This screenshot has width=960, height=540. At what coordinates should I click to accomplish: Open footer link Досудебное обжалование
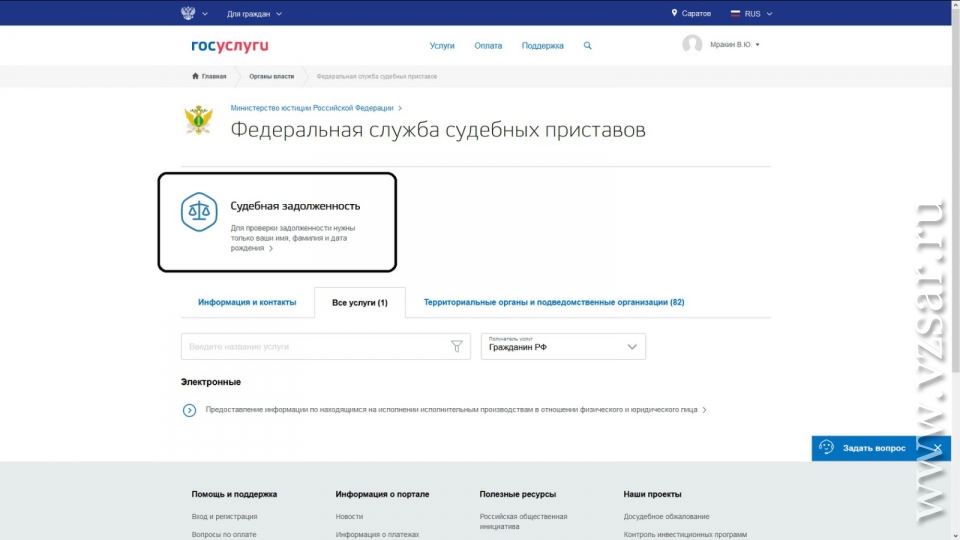666,517
